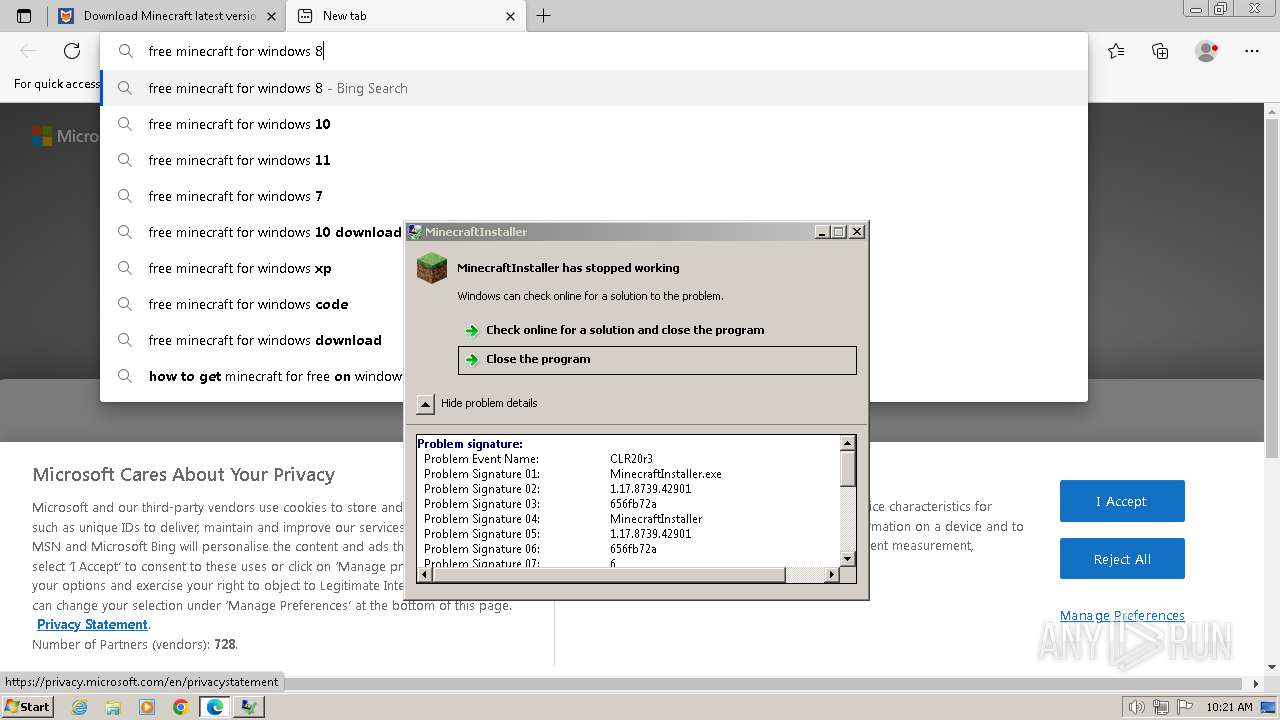Click problem details horizontal scroll right arrow
The image size is (1280, 720).
(x=832, y=575)
